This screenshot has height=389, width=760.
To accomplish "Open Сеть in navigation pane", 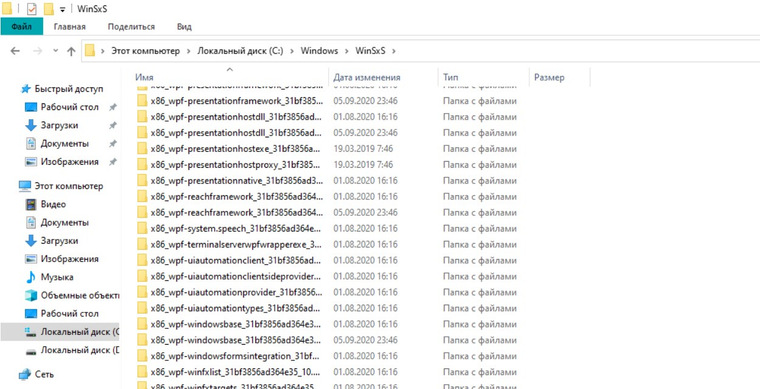I will pyautogui.click(x=44, y=374).
